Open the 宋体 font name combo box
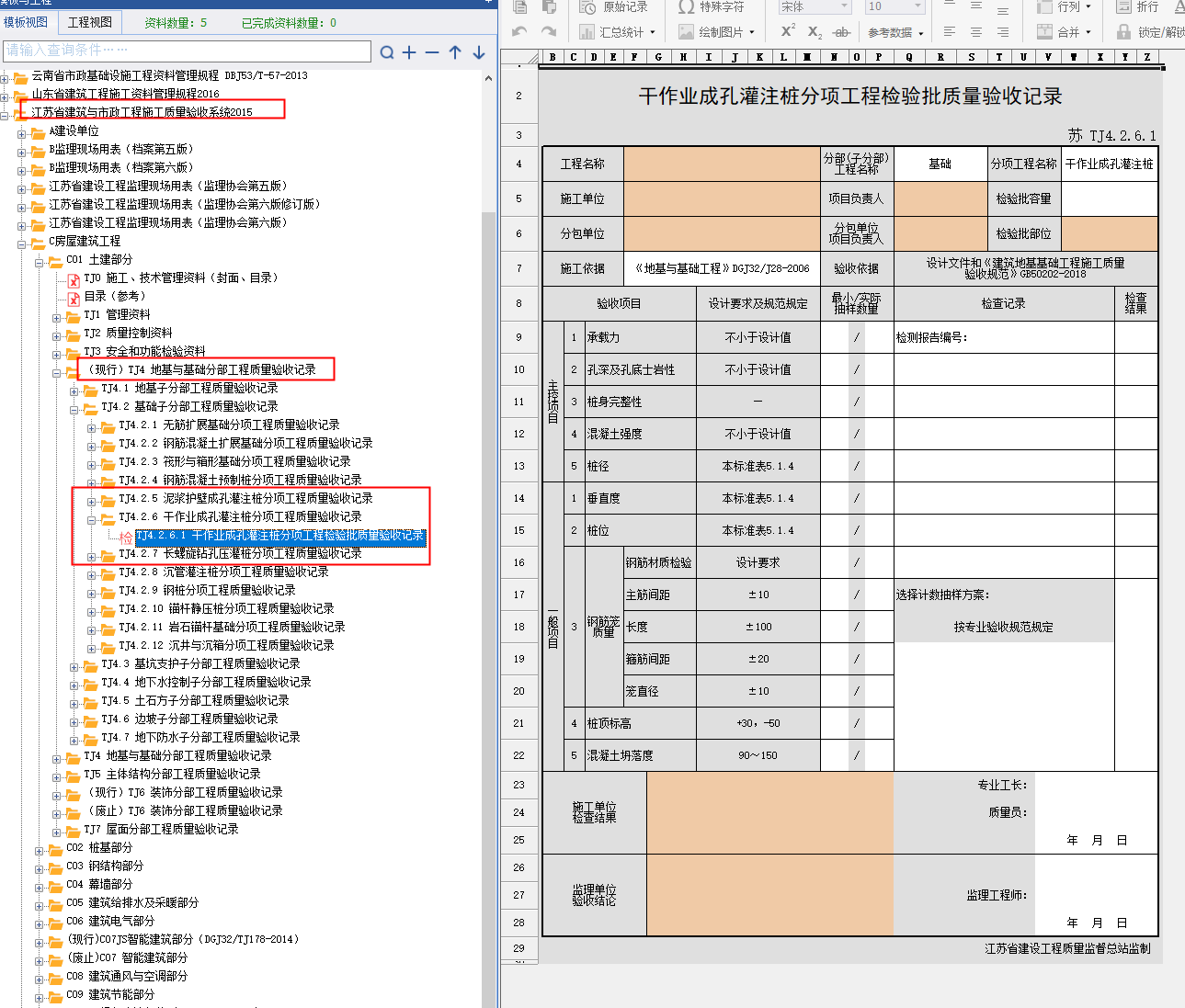The image size is (1185, 1008). [815, 6]
